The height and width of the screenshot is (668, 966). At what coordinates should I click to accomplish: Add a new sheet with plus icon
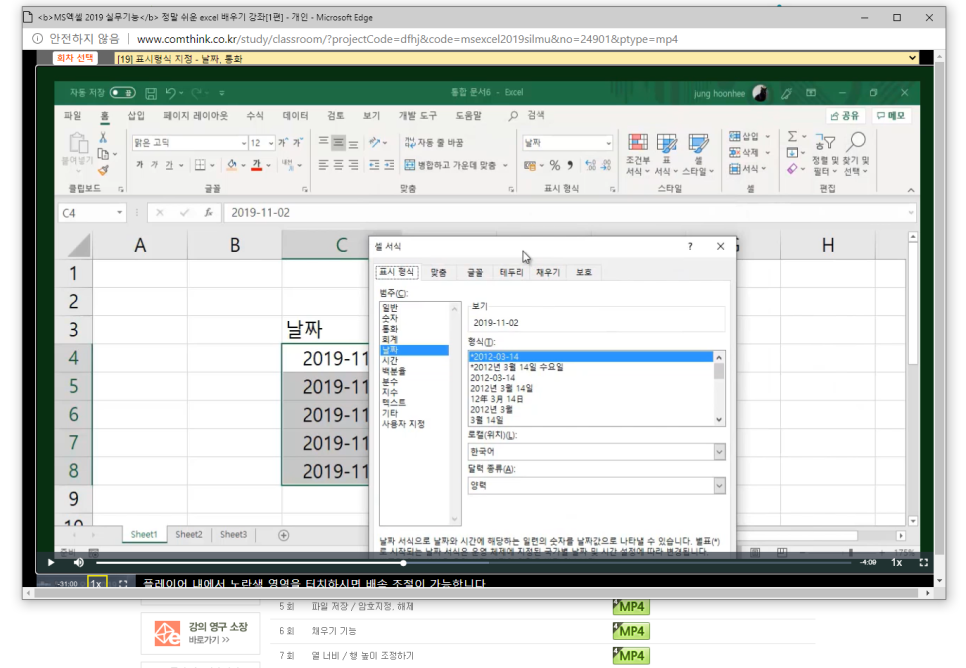point(283,535)
